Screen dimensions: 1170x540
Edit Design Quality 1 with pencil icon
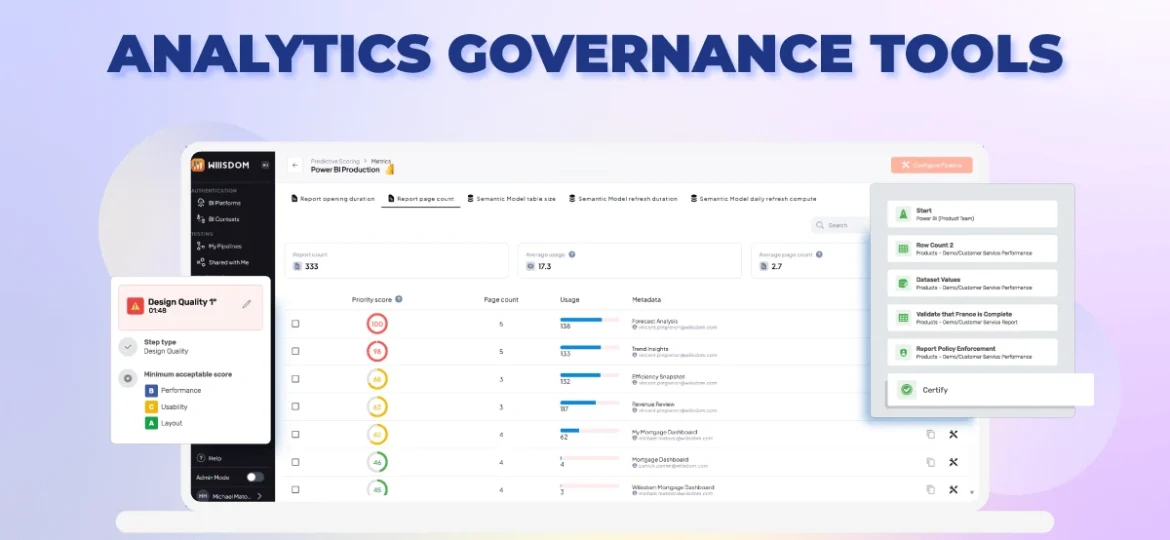click(247, 304)
